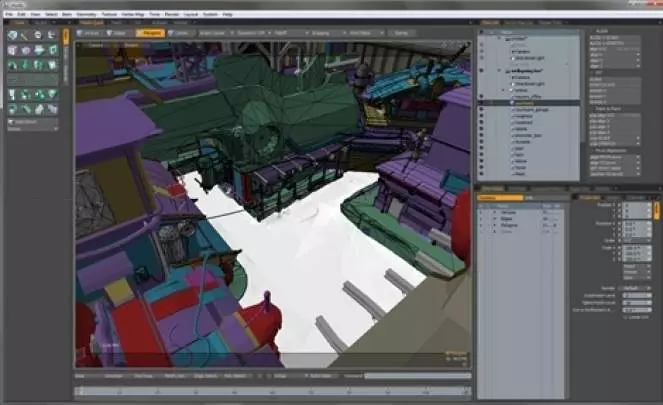
Task: Toggle eye icon of the highlighted Item List row
Action: click(483, 102)
